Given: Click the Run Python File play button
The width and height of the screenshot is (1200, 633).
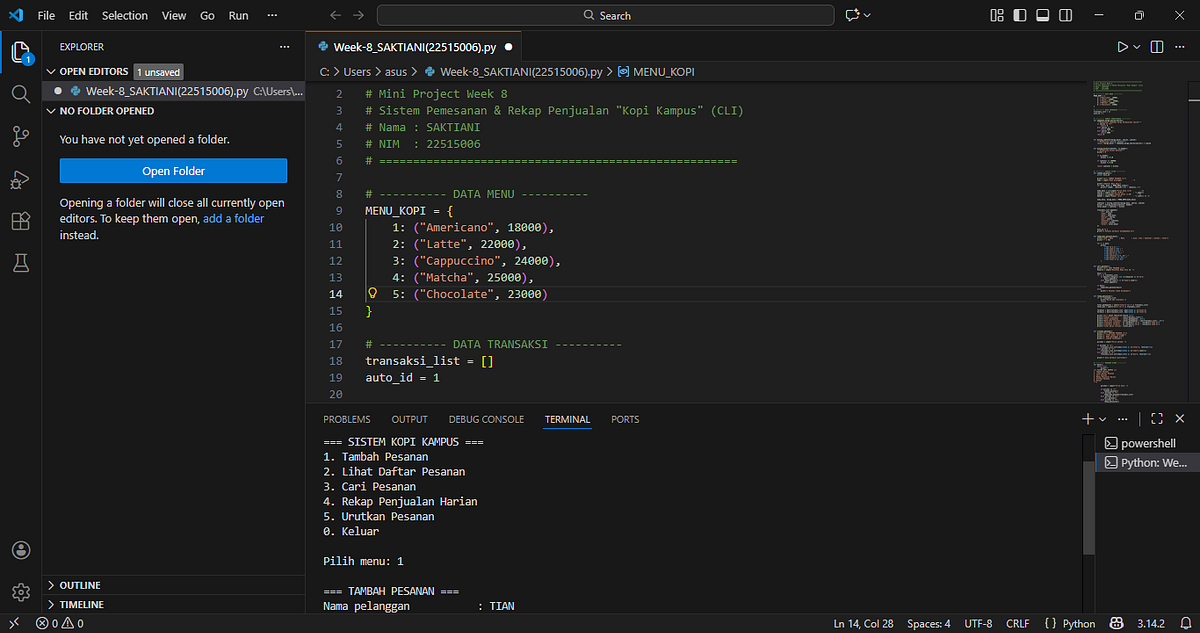Looking at the screenshot, I should pyautogui.click(x=1122, y=47).
